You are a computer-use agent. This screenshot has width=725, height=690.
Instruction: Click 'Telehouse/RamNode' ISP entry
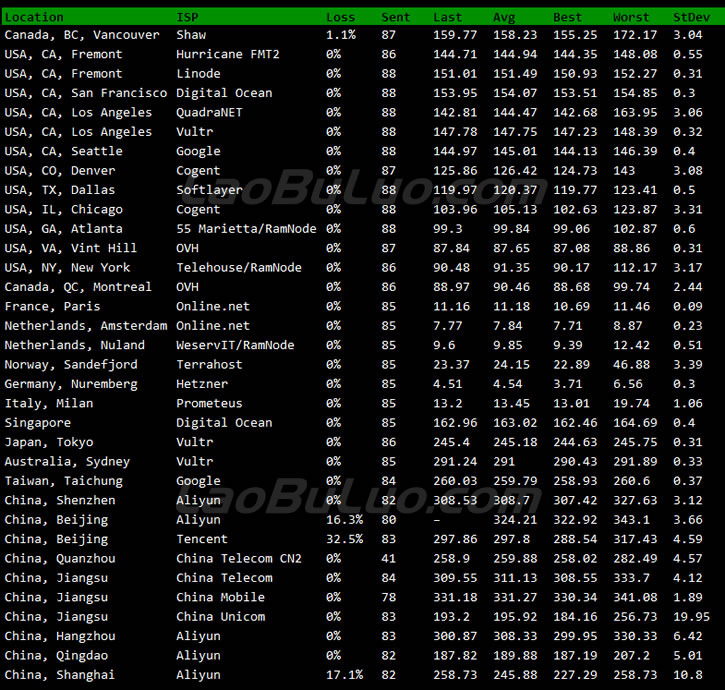(239, 268)
